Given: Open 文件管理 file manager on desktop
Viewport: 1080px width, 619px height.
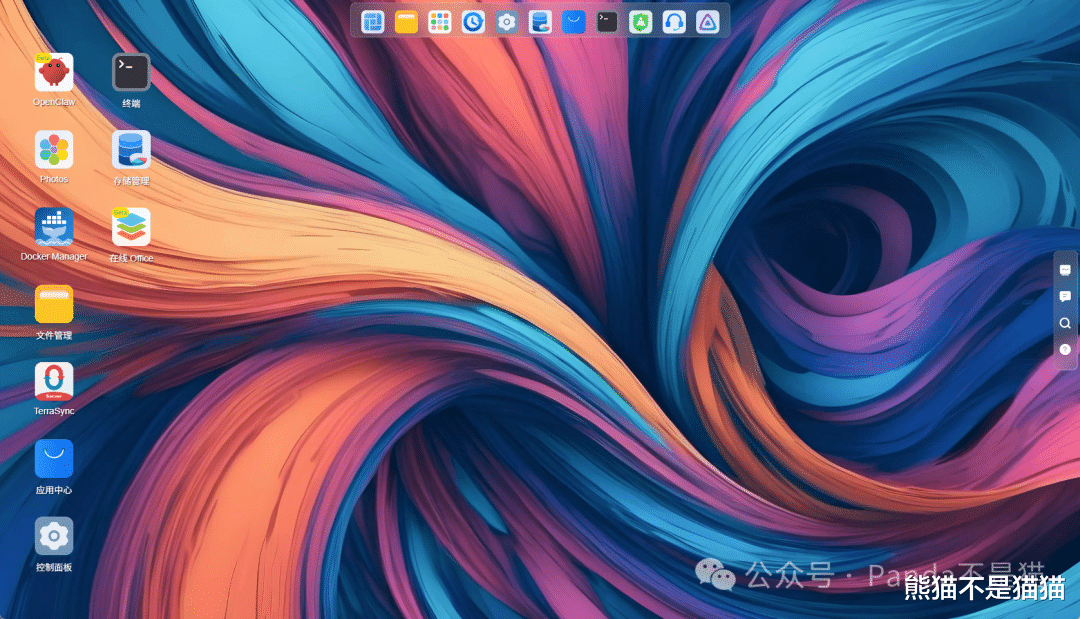Looking at the screenshot, I should (54, 304).
